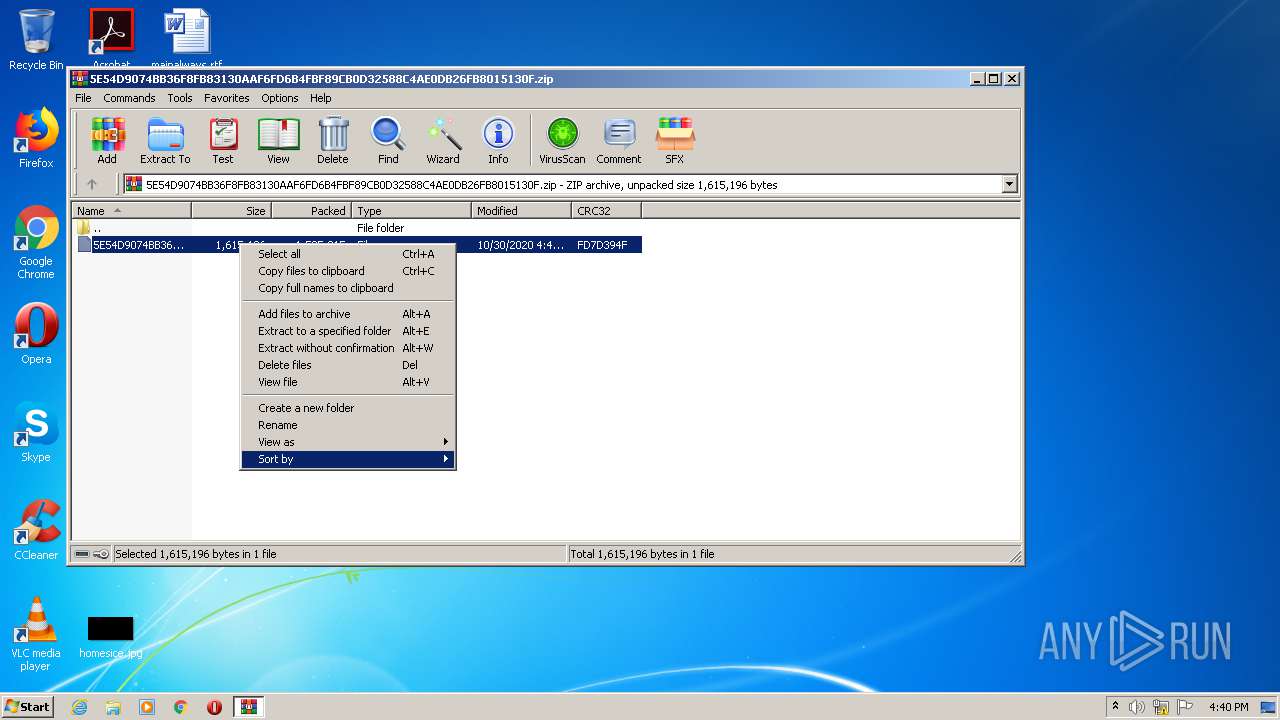Viewport: 1280px width, 720px height.
Task: Click the SFX toolbar icon
Action: [x=675, y=140]
